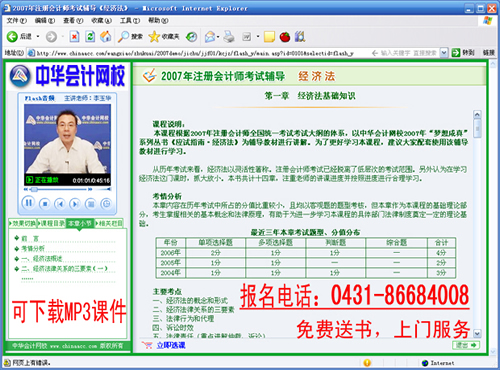
Task: Click the research toolbar icon after the tomato
Action: [x=300, y=37]
